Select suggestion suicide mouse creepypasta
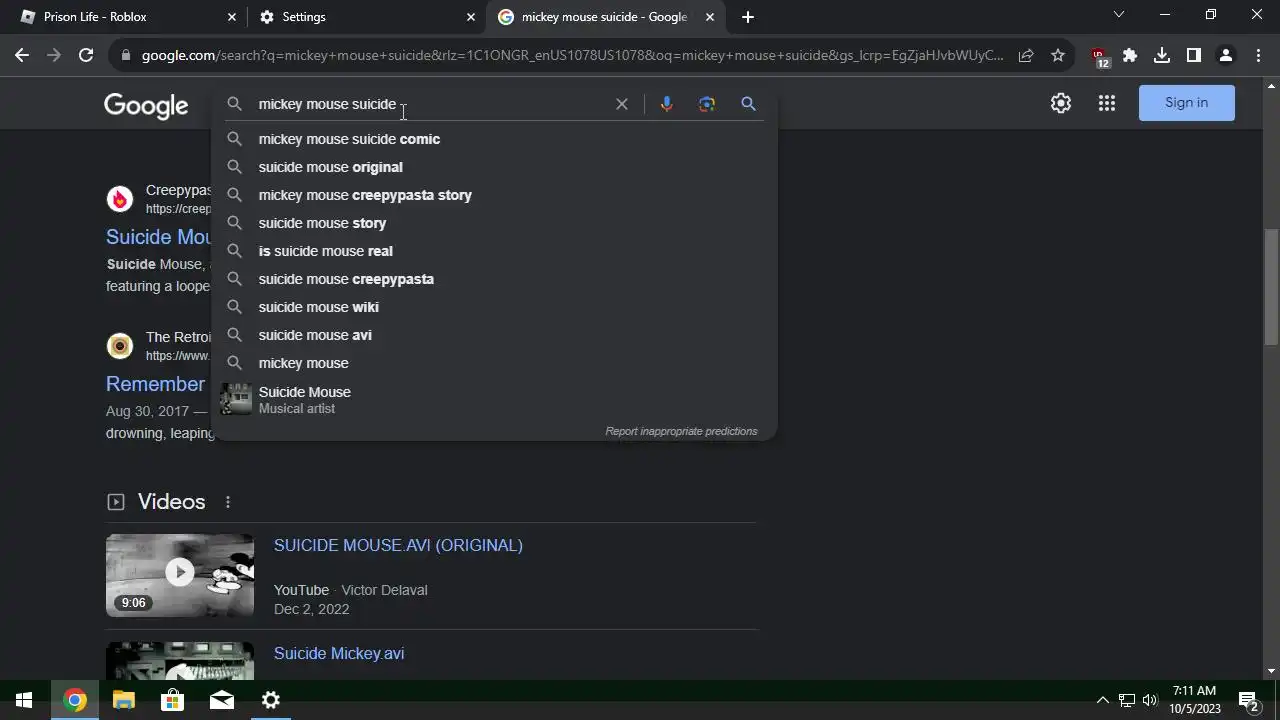 [494, 279]
